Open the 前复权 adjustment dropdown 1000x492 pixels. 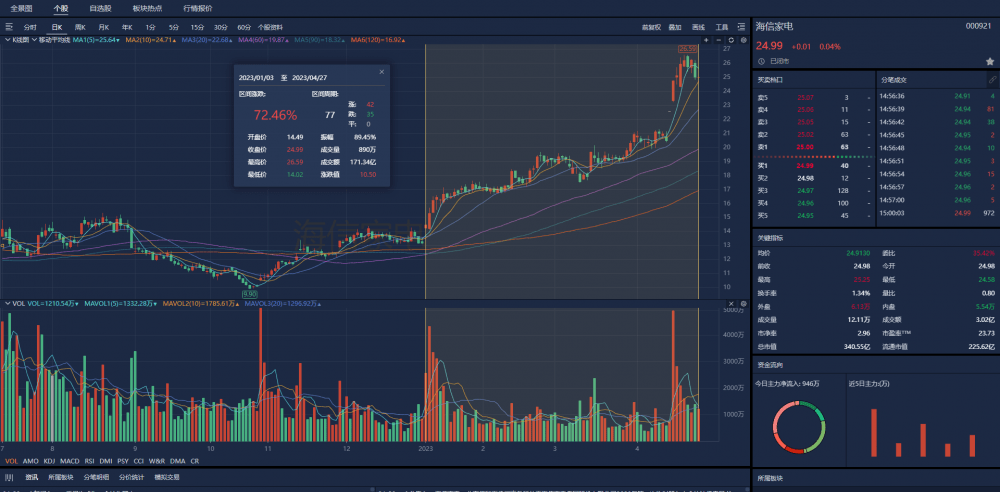point(651,27)
